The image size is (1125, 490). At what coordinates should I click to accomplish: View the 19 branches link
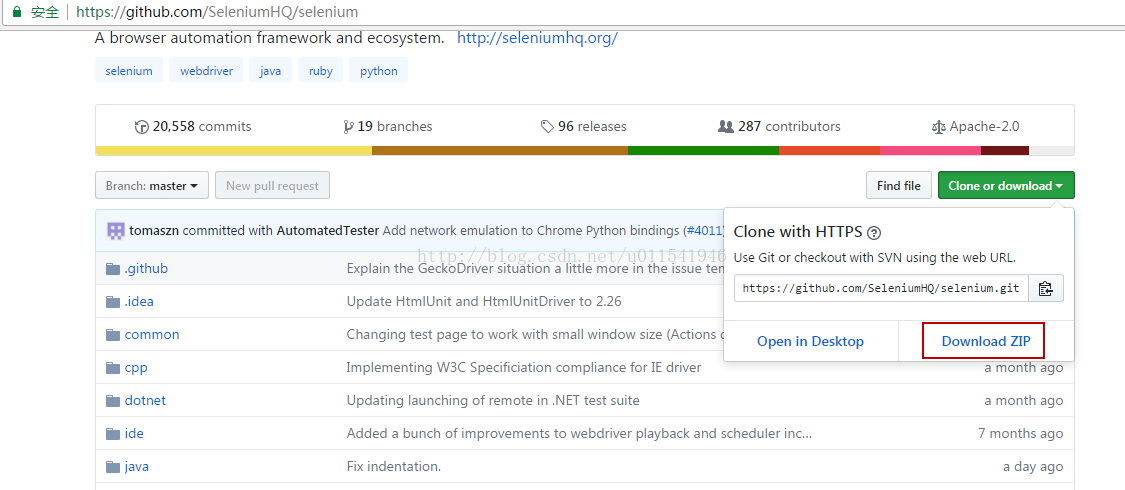click(388, 127)
